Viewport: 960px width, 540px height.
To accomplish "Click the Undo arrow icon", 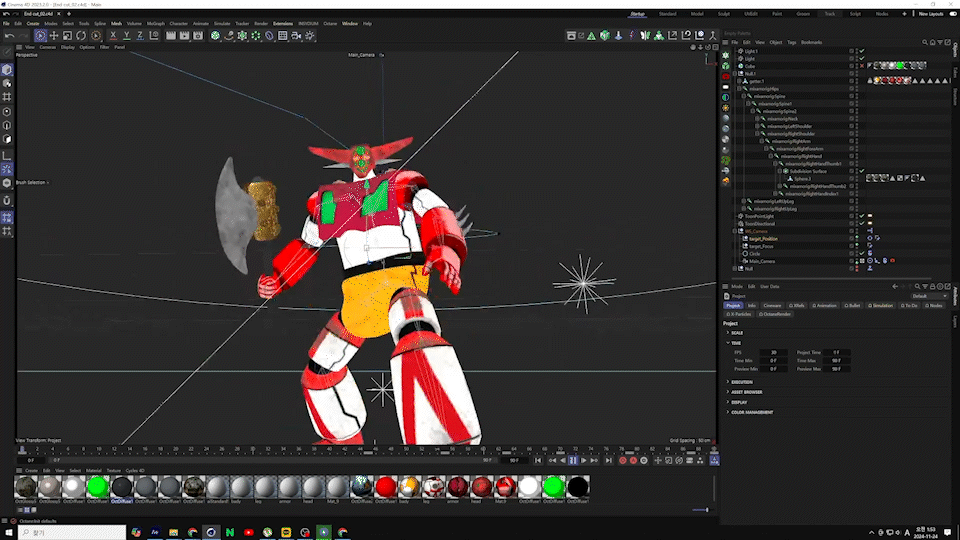I will pos(9,36).
